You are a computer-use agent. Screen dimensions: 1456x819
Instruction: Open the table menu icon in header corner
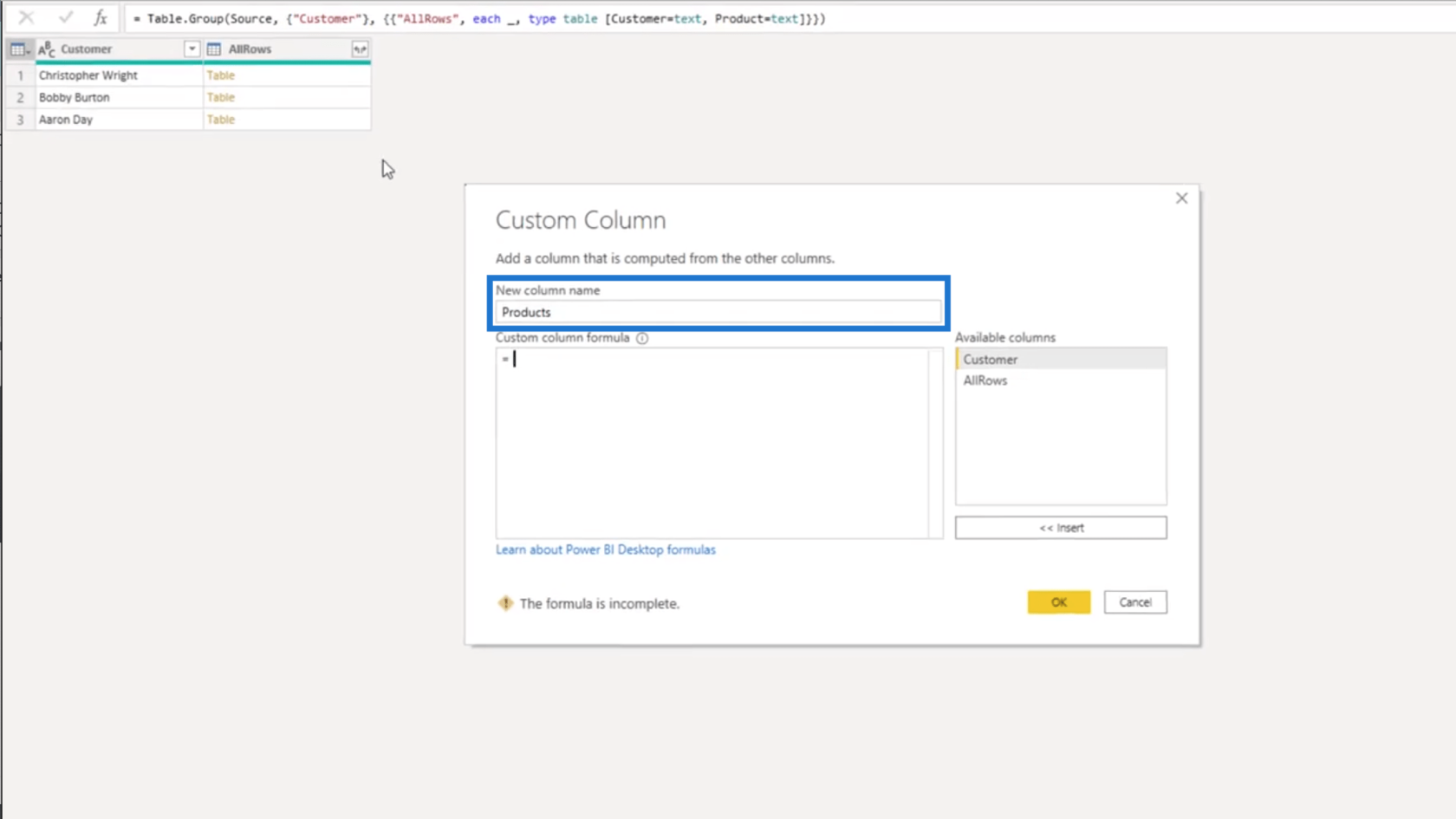[x=19, y=49]
